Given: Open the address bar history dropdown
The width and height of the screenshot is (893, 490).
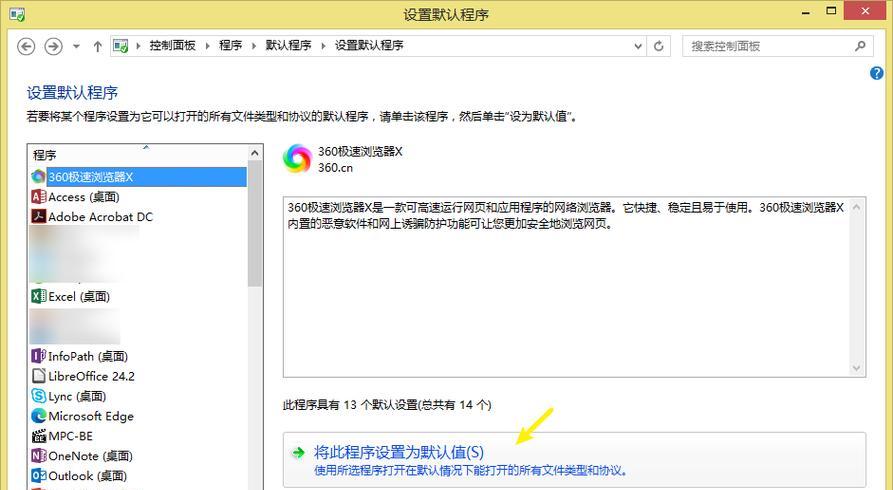Looking at the screenshot, I should (x=638, y=46).
